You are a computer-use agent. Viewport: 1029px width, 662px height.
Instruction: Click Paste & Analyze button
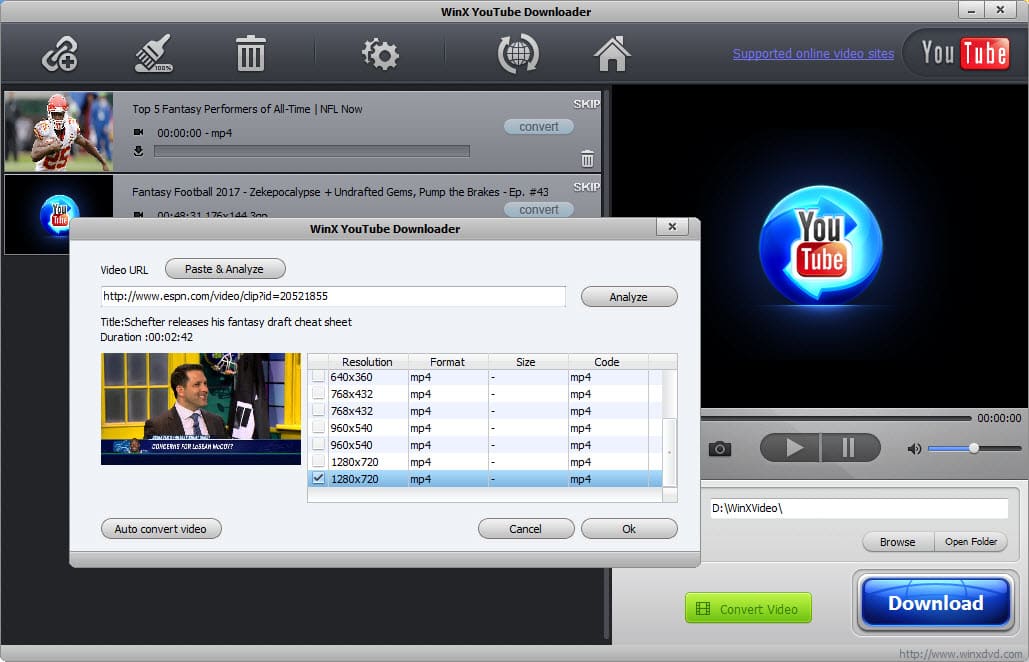[224, 269]
